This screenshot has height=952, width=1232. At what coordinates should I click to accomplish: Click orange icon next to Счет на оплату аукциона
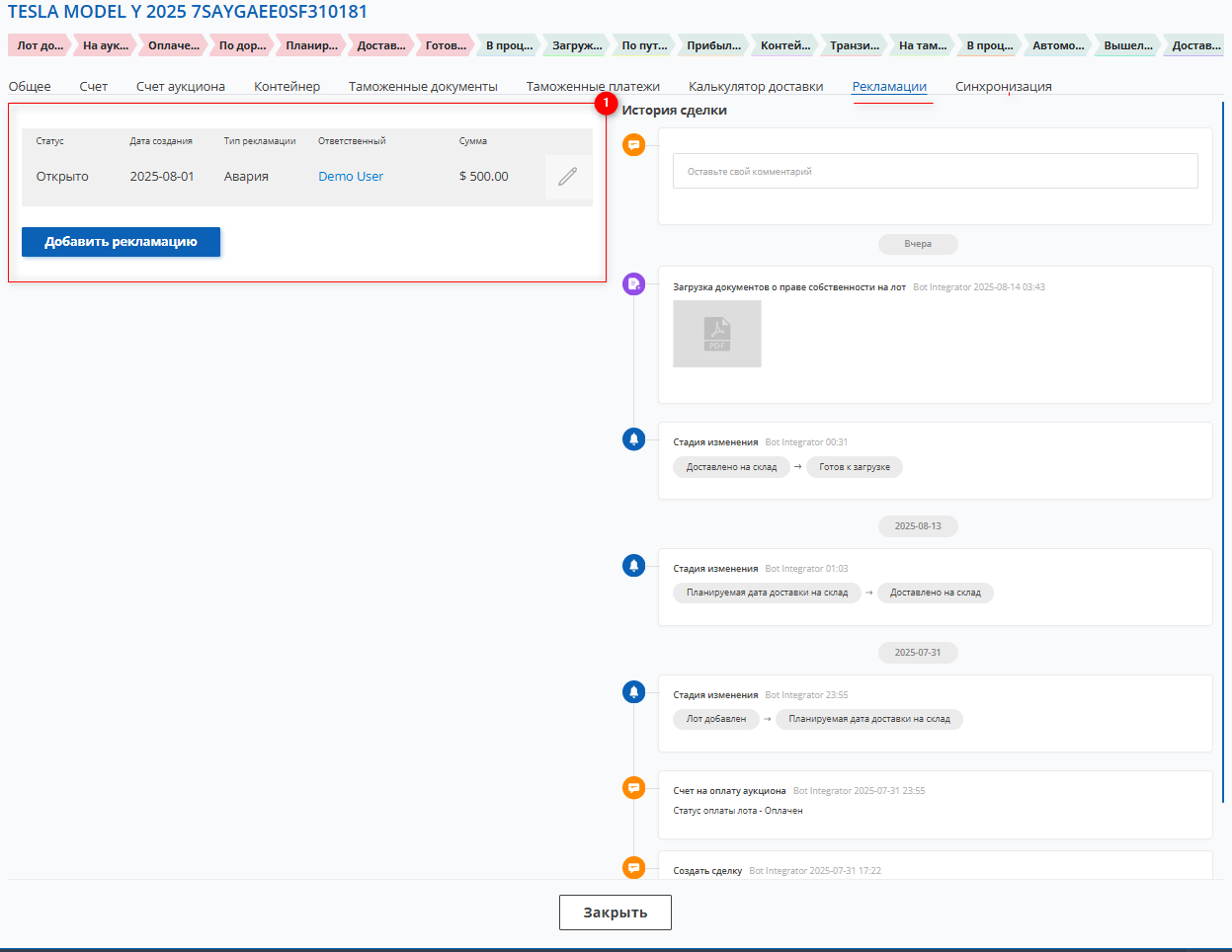click(x=634, y=788)
